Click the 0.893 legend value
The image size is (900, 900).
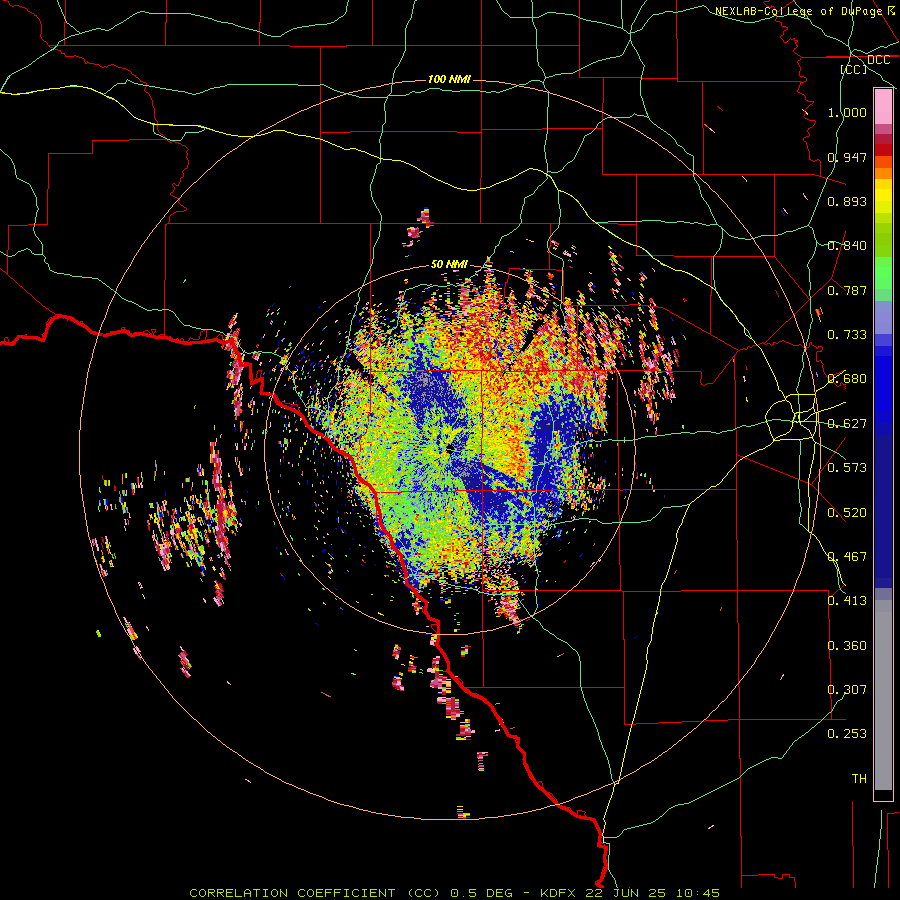847,201
